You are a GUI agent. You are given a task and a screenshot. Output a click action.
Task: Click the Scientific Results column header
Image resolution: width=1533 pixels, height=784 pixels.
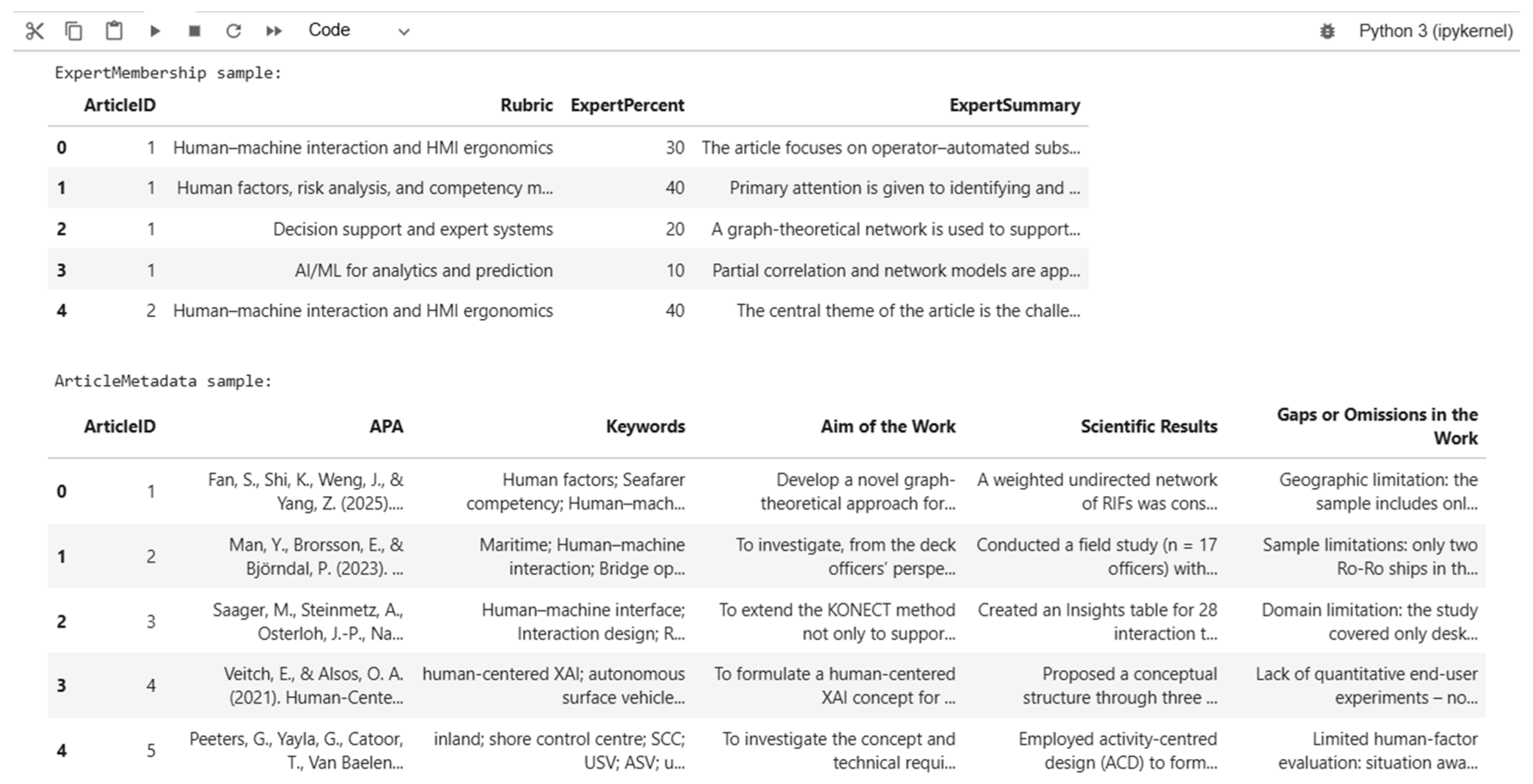click(x=1148, y=426)
